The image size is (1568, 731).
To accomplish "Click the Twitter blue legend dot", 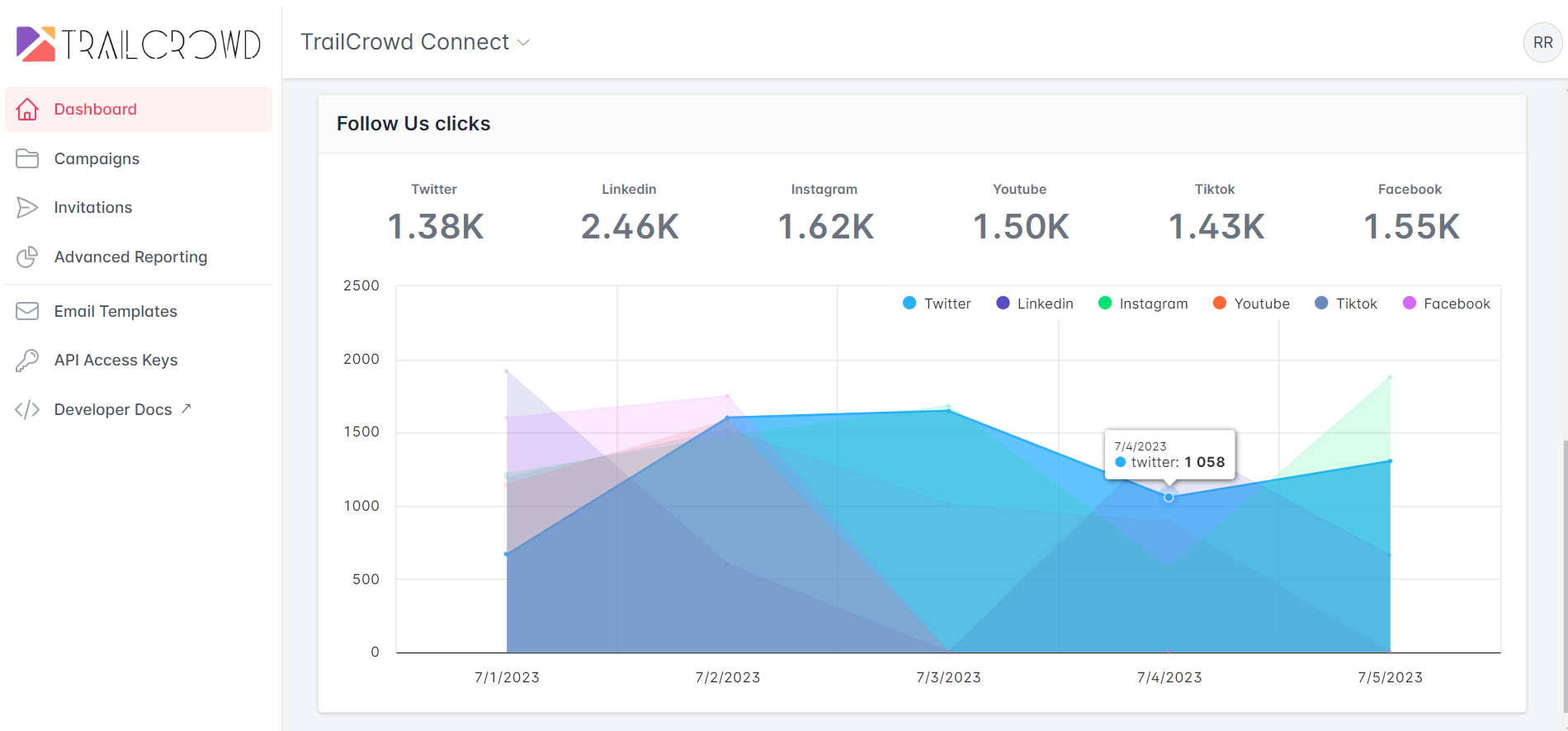I will (x=909, y=303).
